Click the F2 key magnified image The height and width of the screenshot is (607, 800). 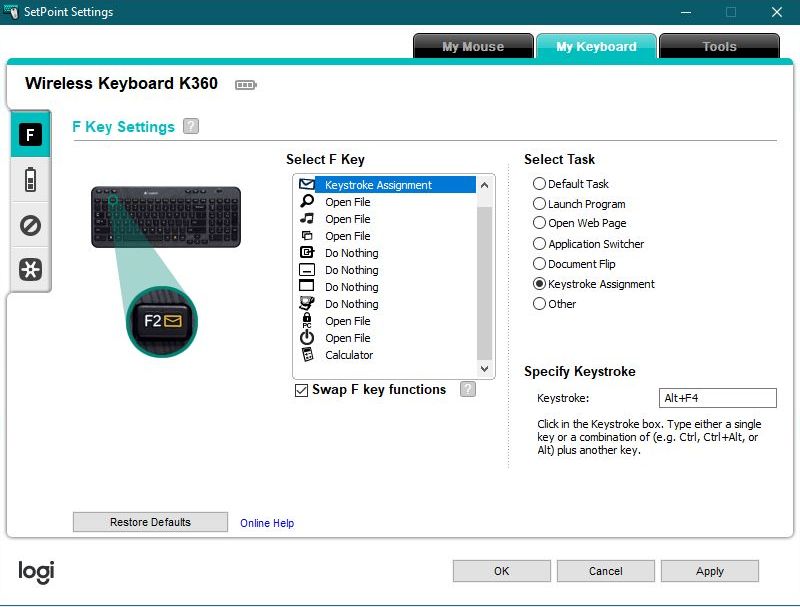click(x=162, y=321)
